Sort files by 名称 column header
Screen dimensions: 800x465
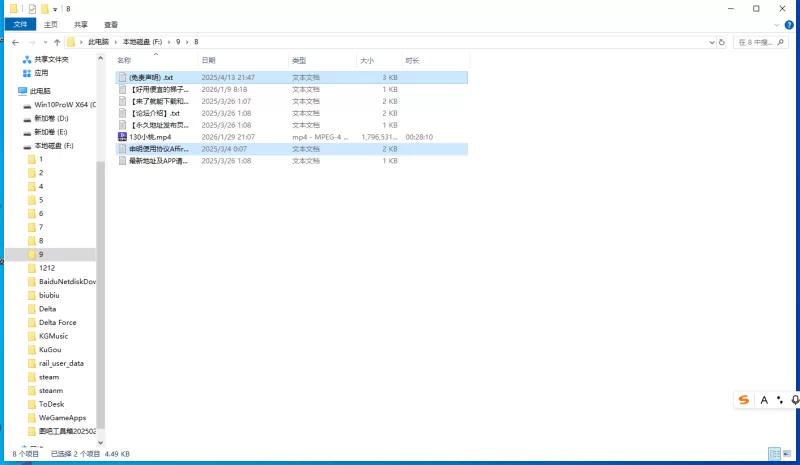point(124,61)
